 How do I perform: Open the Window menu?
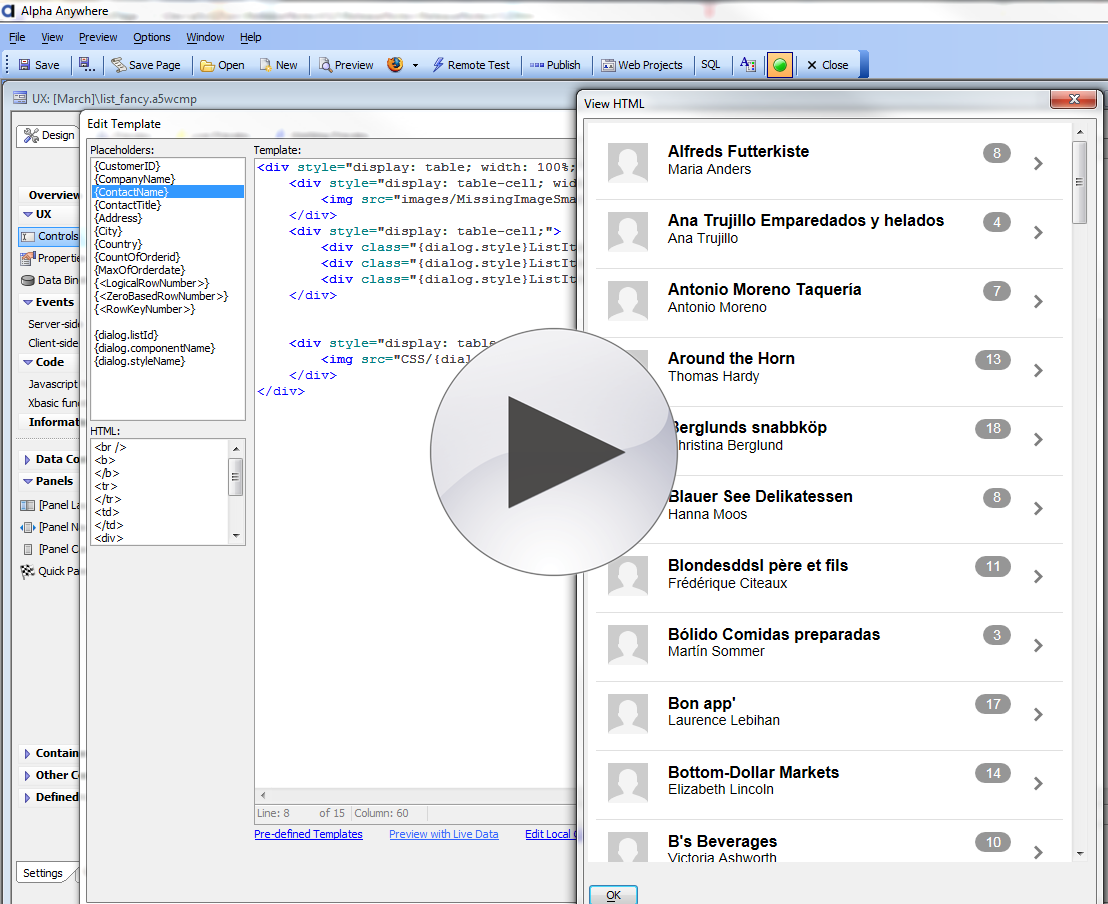point(205,37)
